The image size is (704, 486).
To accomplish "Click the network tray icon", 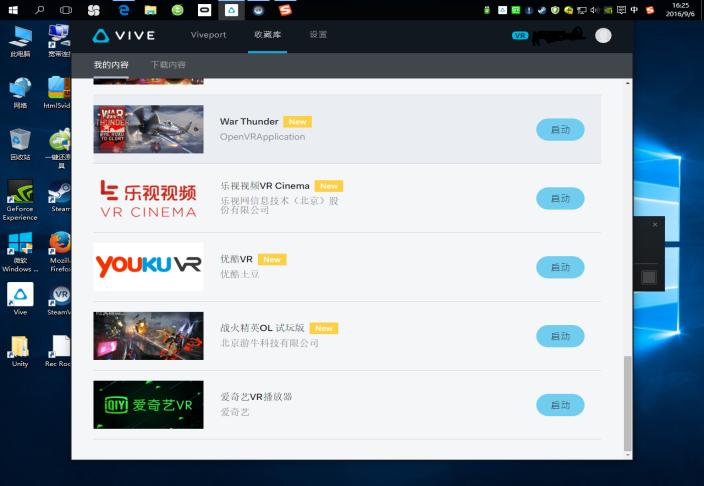I will click(582, 10).
